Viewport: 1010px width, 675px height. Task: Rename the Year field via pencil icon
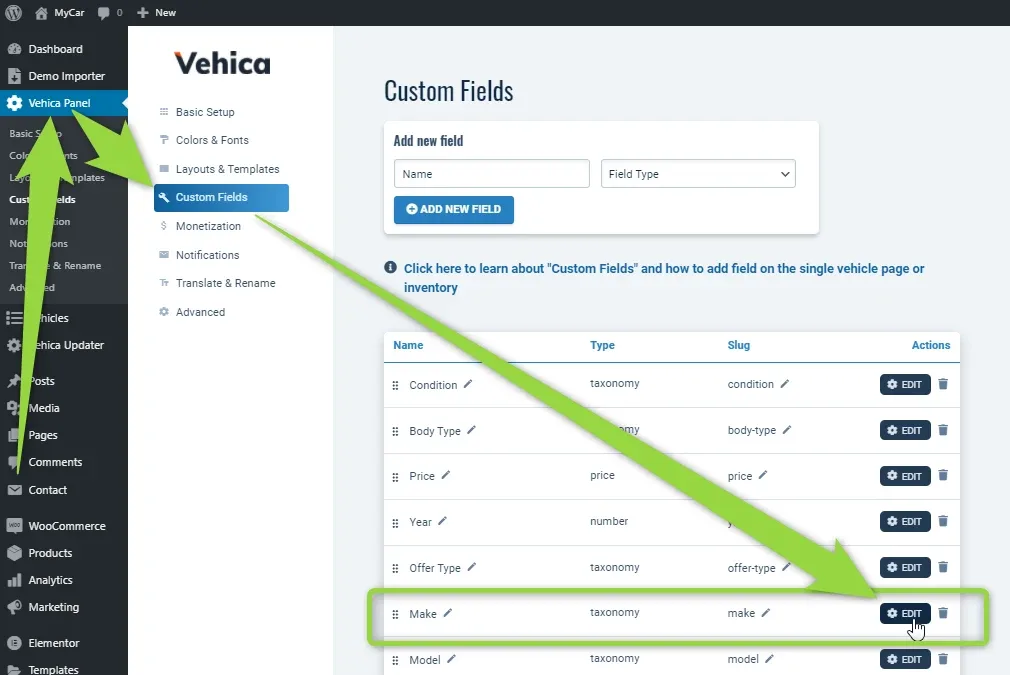(x=443, y=520)
